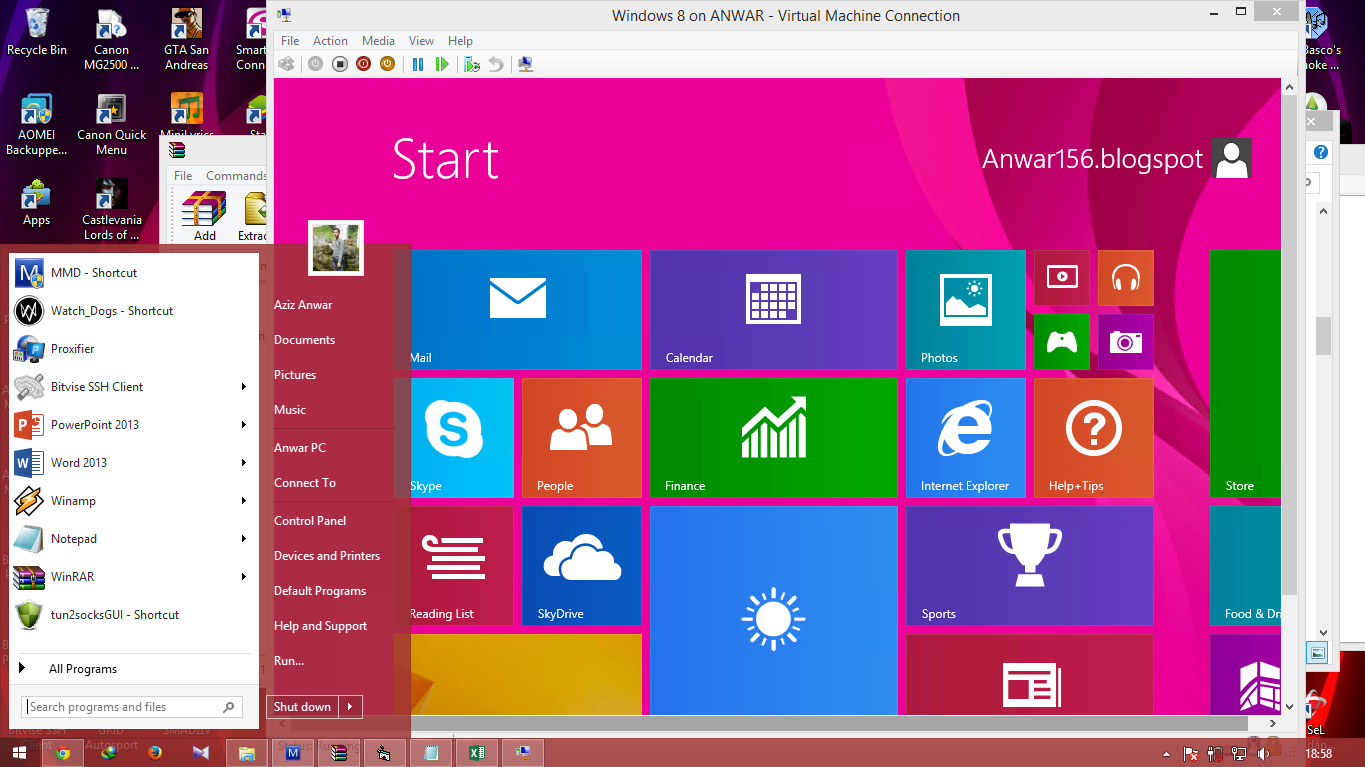
Task: Open the Calendar tile
Action: (774, 310)
